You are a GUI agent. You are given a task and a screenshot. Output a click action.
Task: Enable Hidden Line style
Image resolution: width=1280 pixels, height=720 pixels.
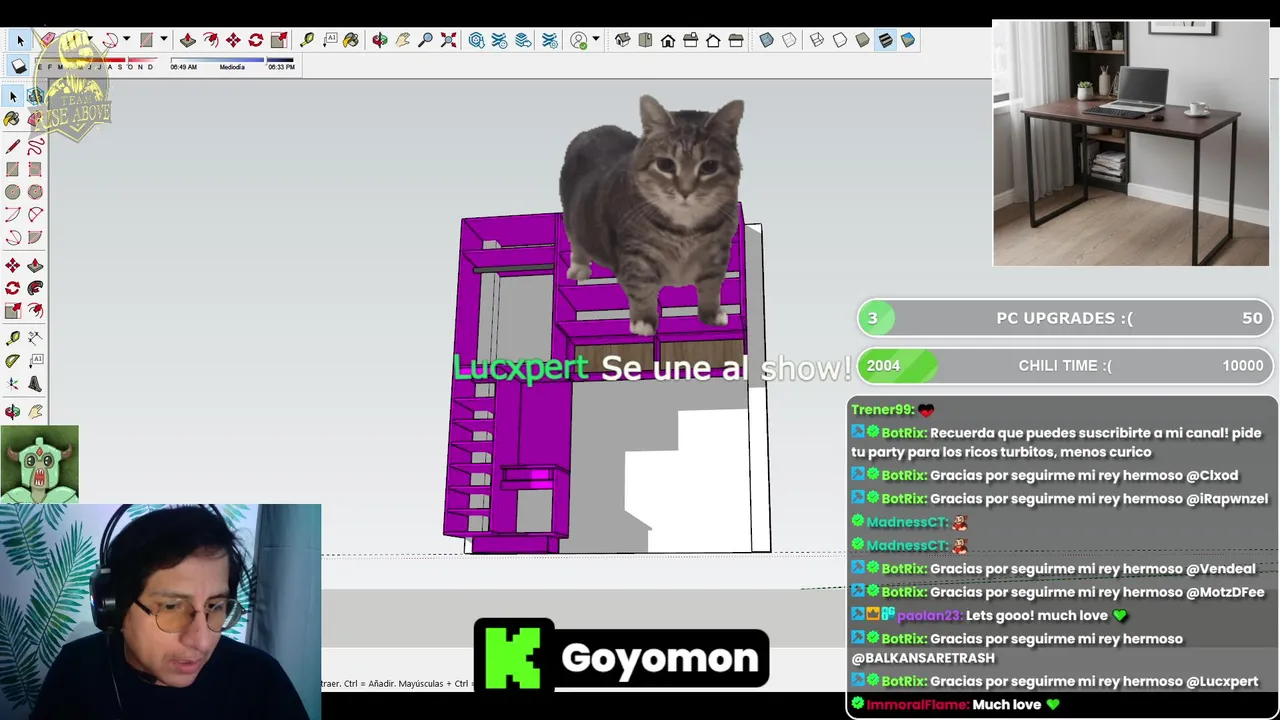[x=840, y=40]
